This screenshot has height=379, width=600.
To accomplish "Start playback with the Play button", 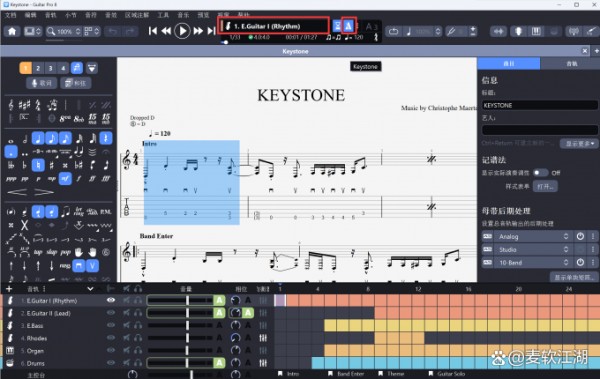I will coord(182,31).
